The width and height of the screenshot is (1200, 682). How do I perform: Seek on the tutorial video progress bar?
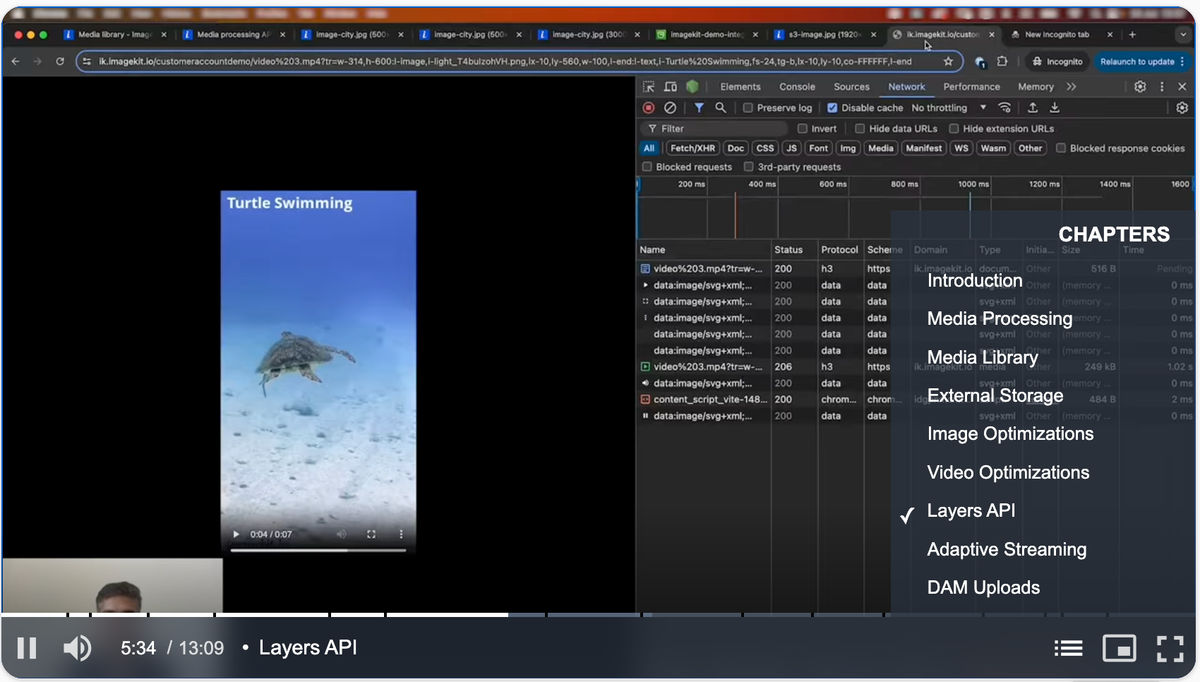click(600, 614)
